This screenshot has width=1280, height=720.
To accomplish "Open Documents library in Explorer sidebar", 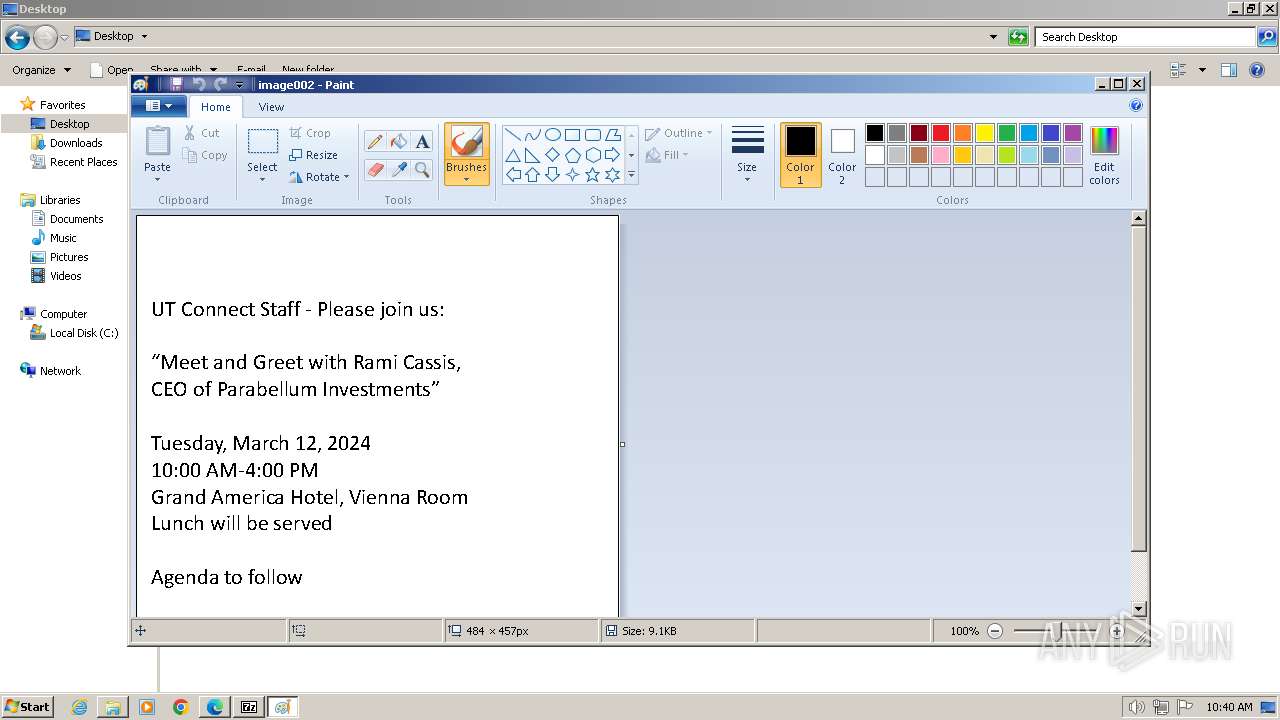I will point(76,219).
